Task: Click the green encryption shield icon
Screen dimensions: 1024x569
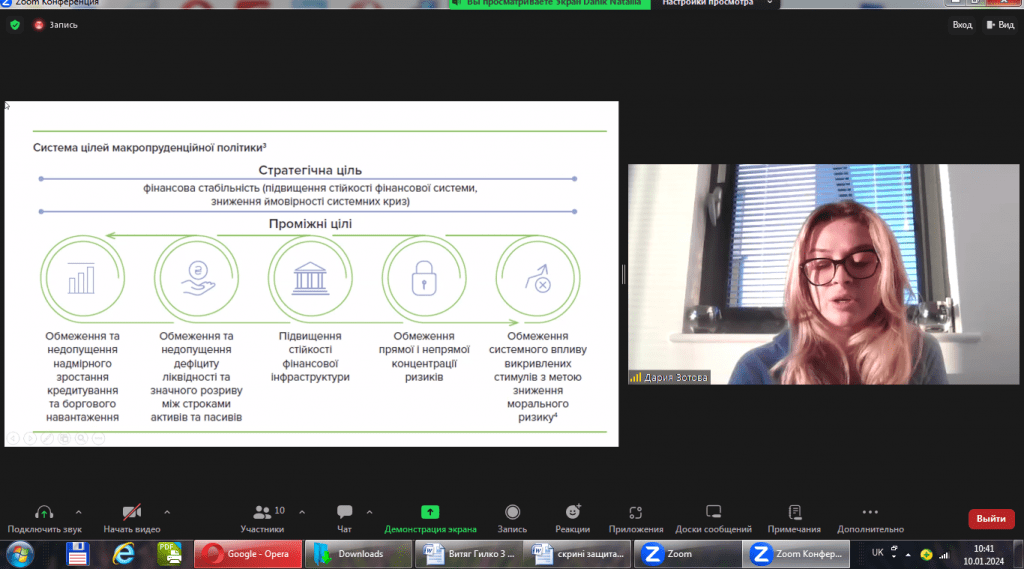Action: [15, 25]
